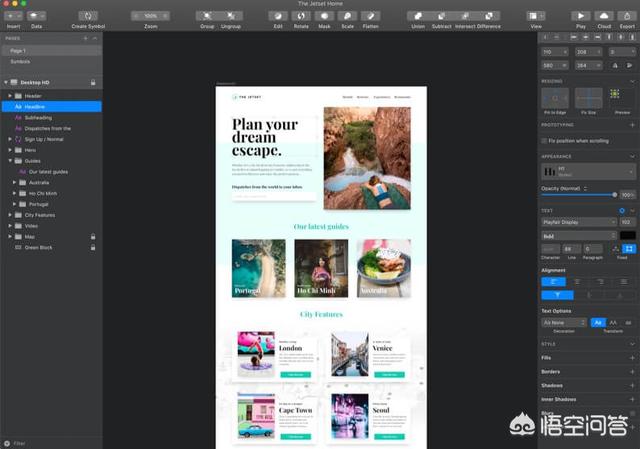Set text alignment to right
This screenshot has height=449, width=640.
click(x=600, y=282)
